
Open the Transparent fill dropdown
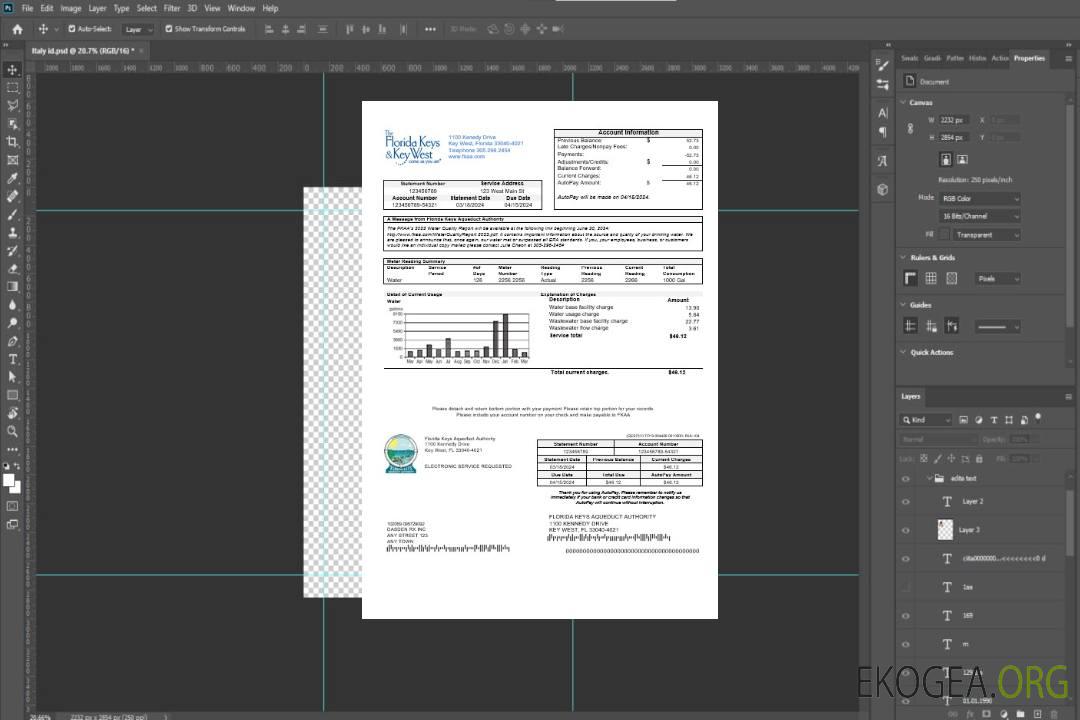click(986, 235)
